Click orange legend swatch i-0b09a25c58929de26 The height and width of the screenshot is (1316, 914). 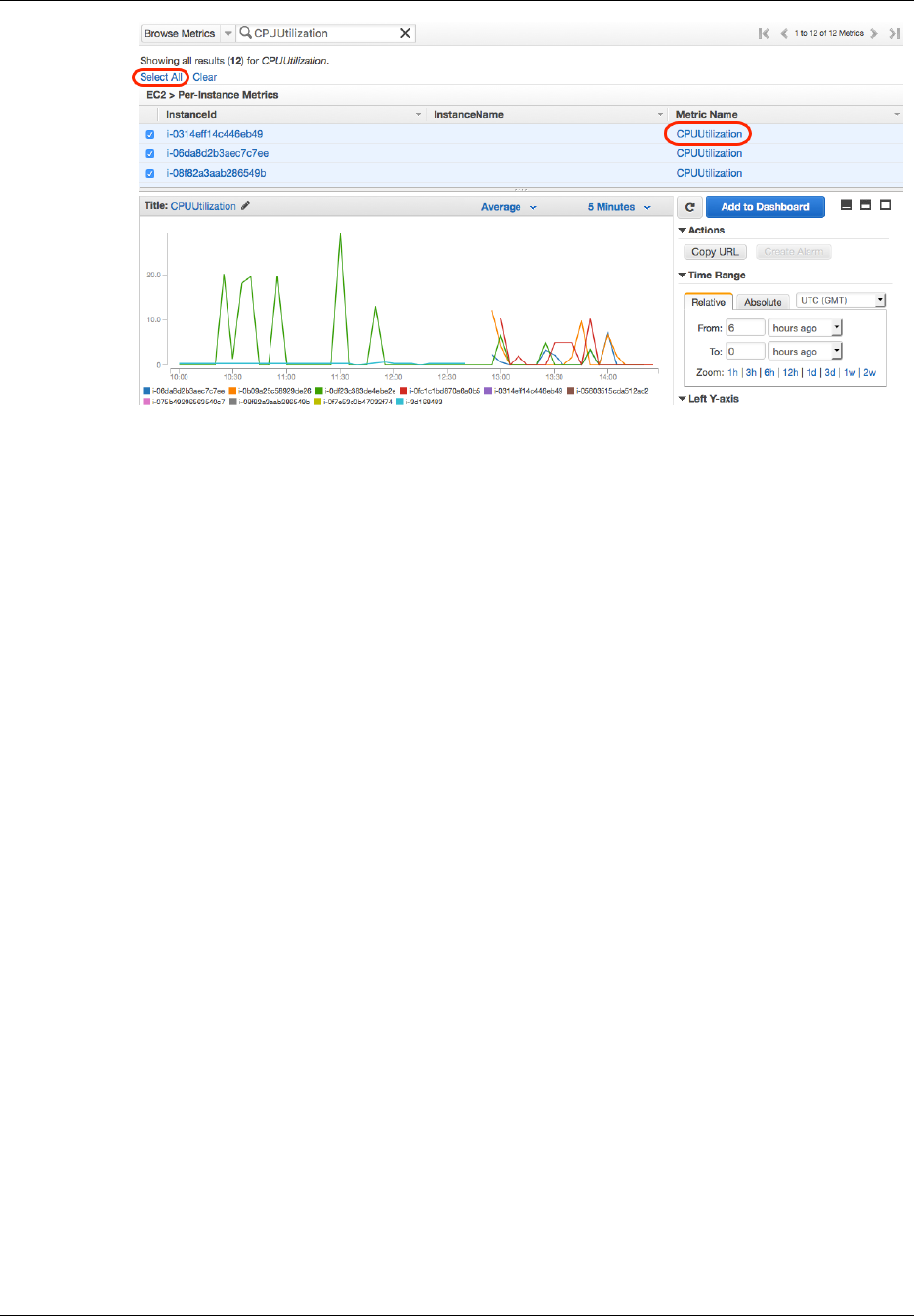pos(232,391)
